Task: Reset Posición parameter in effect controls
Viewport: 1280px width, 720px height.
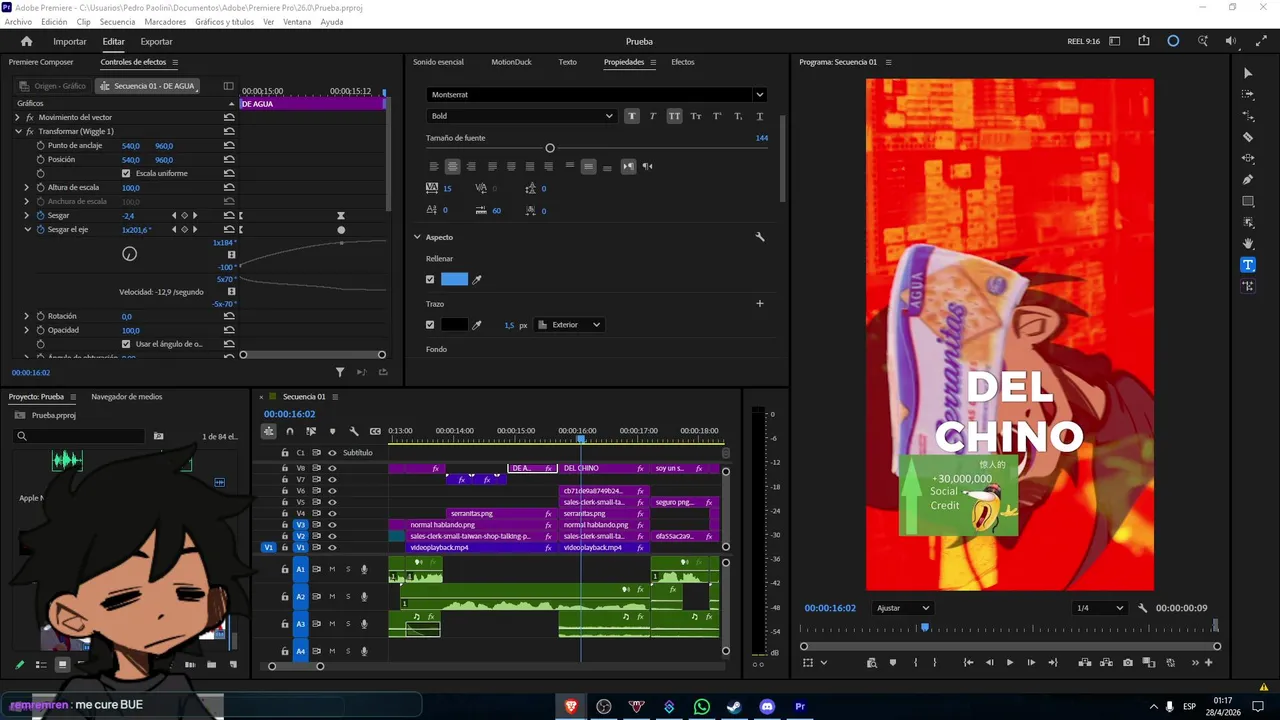Action: 229,159
